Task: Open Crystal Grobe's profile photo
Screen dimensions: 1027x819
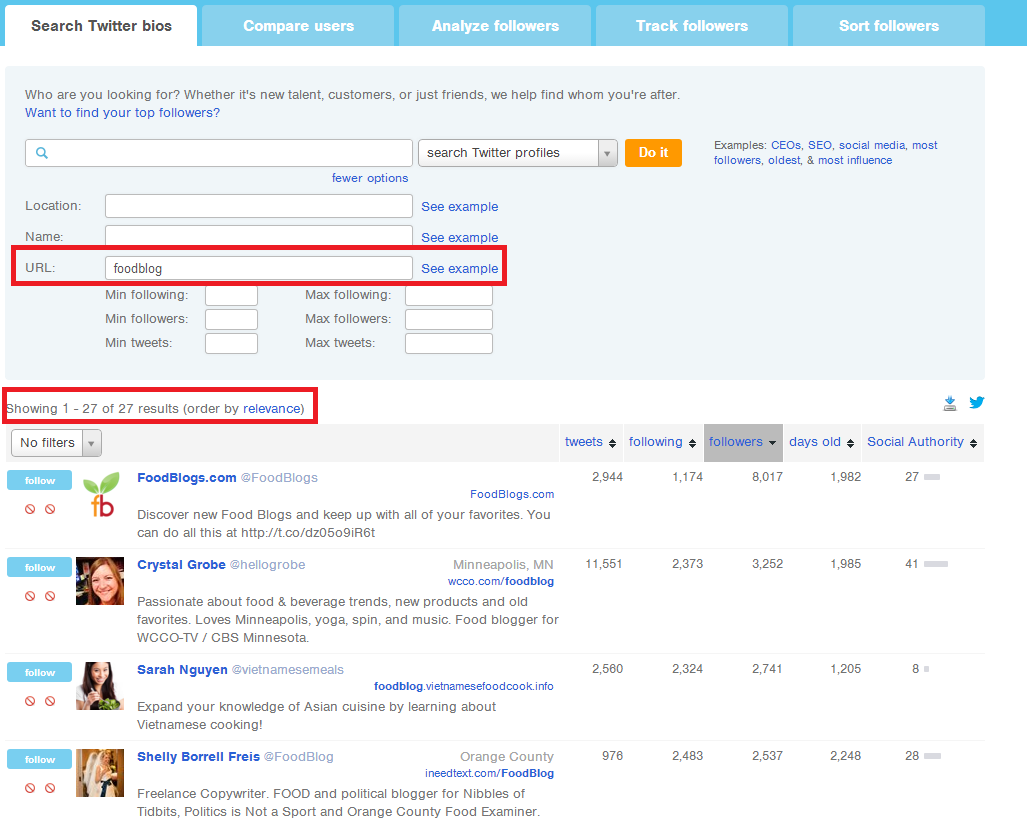Action: [x=100, y=581]
